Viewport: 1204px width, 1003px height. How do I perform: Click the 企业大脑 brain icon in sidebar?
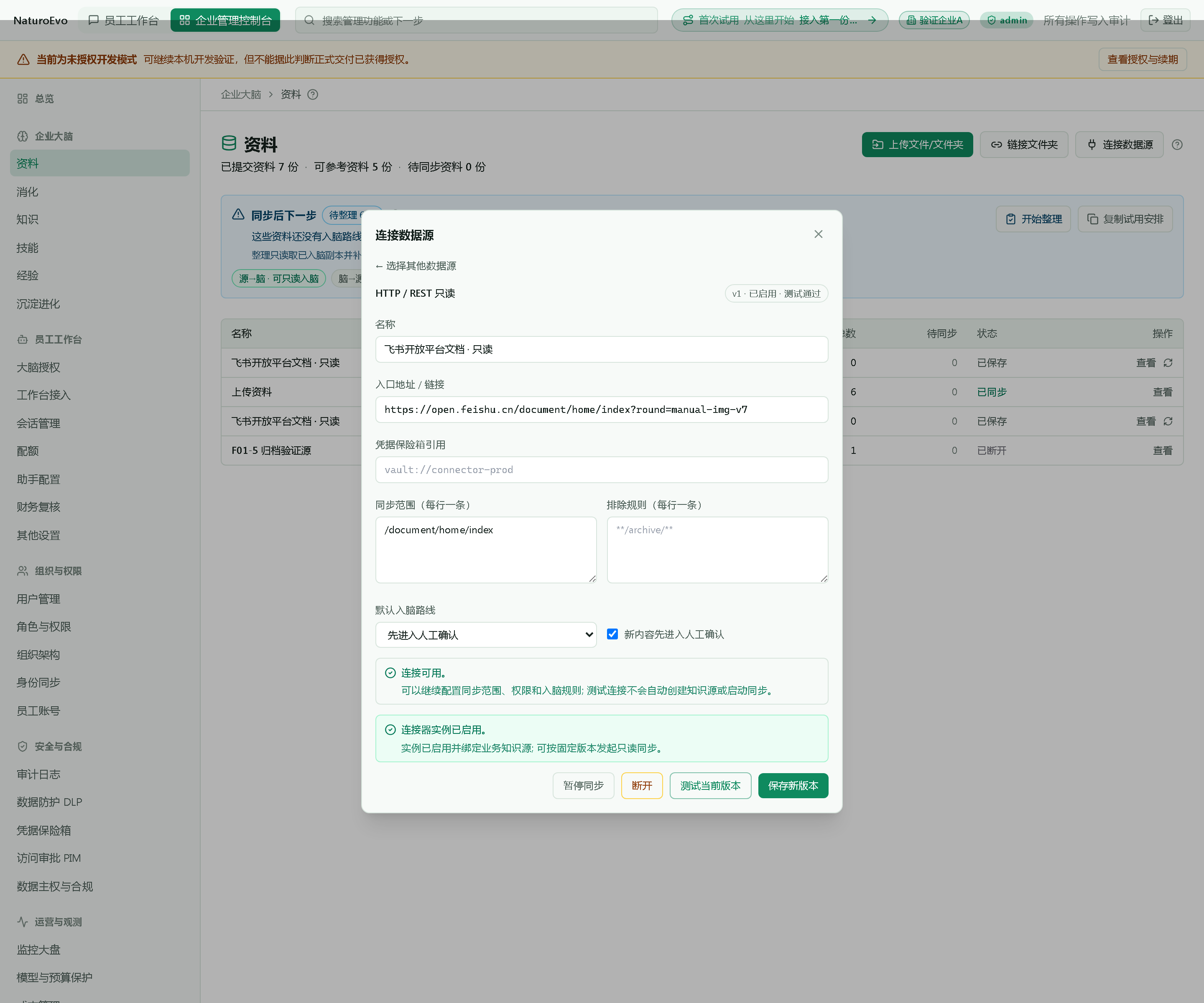(22, 136)
